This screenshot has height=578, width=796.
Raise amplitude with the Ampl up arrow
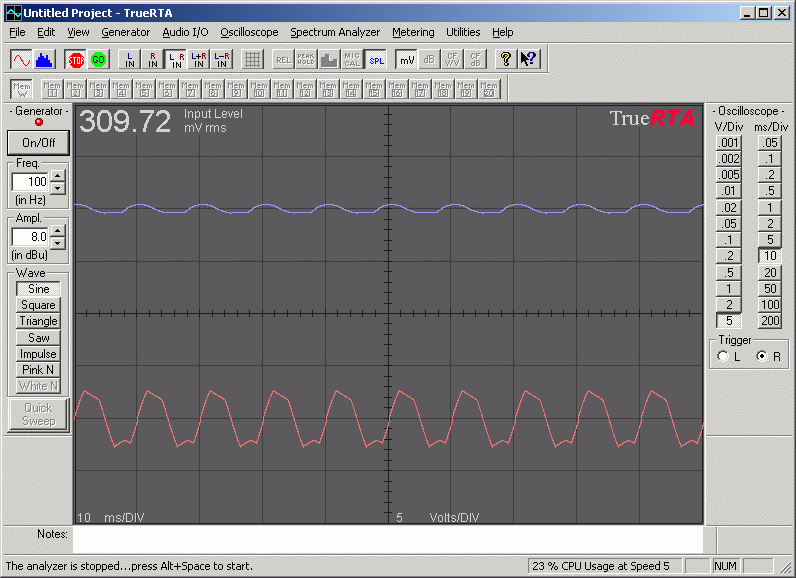58,231
